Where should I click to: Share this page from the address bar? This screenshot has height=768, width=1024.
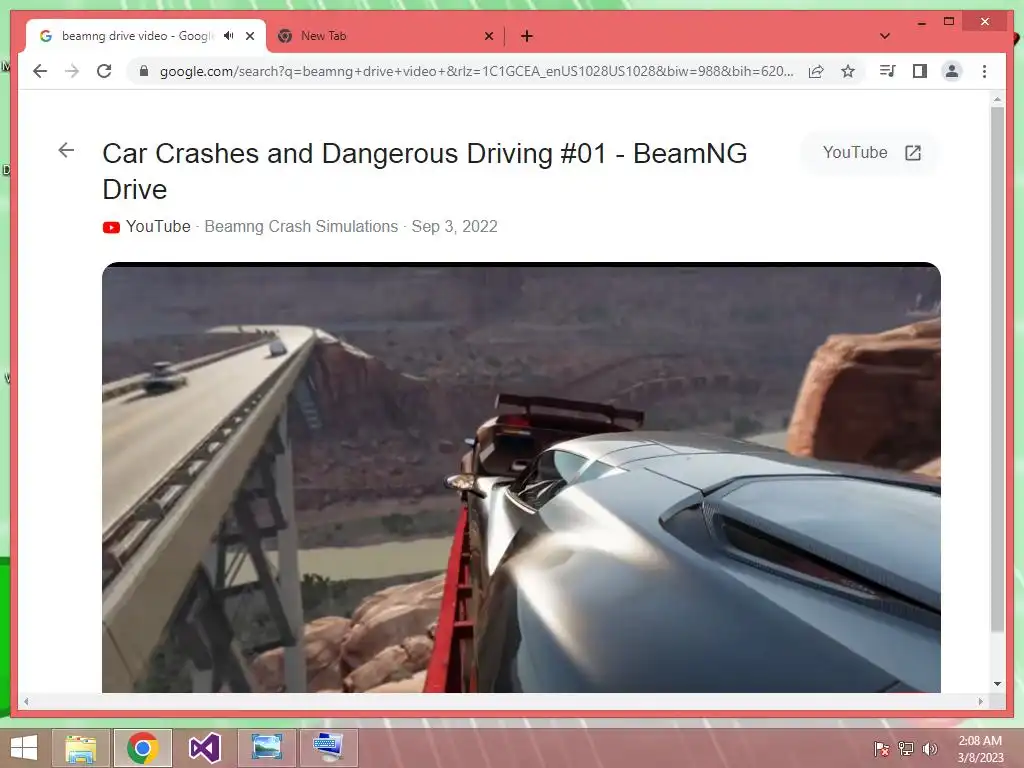[816, 71]
